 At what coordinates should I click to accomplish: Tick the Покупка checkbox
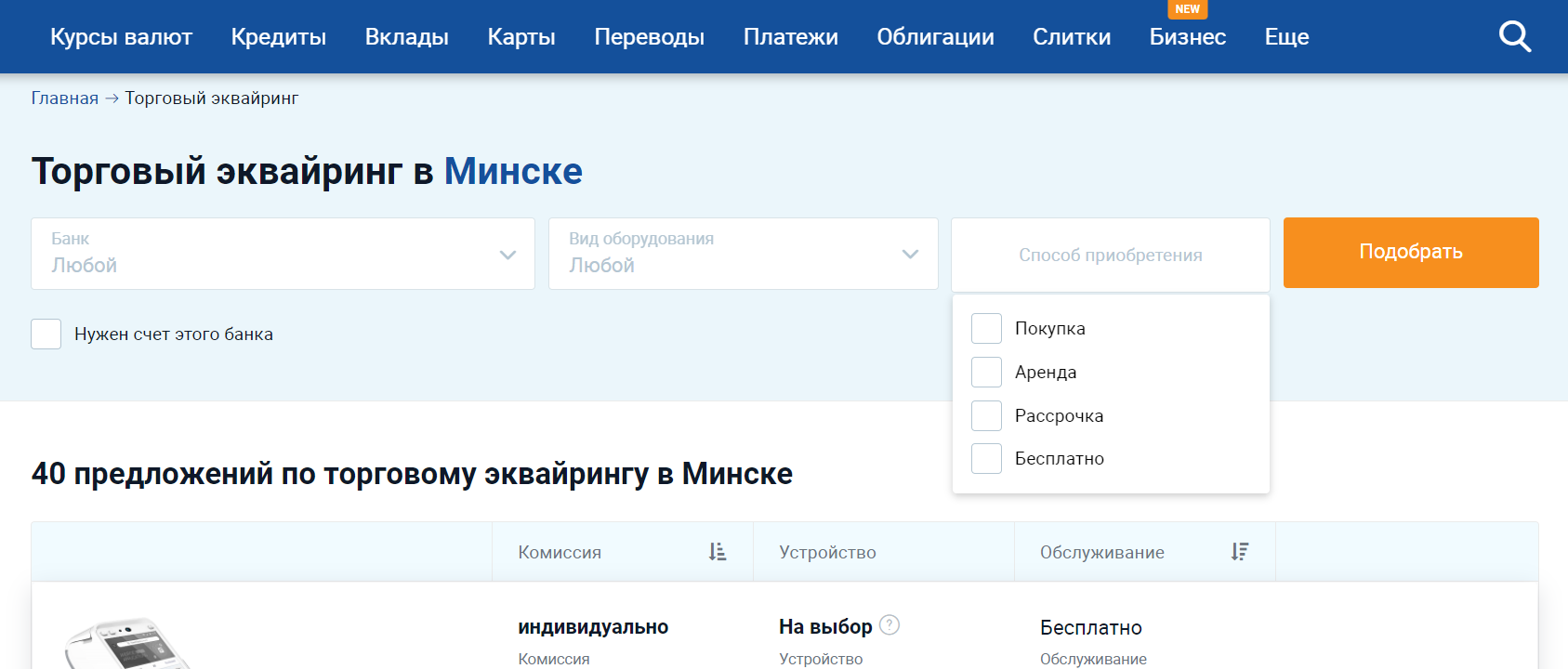tap(986, 328)
